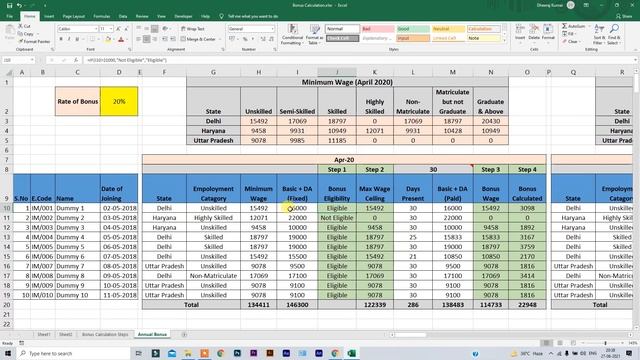Click the Format Painter brush

(x=21, y=42)
